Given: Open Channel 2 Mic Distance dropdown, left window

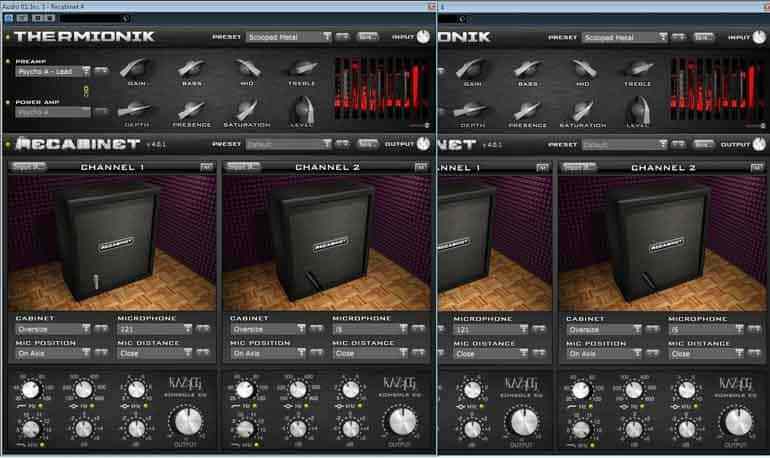Looking at the screenshot, I should click(370, 353).
